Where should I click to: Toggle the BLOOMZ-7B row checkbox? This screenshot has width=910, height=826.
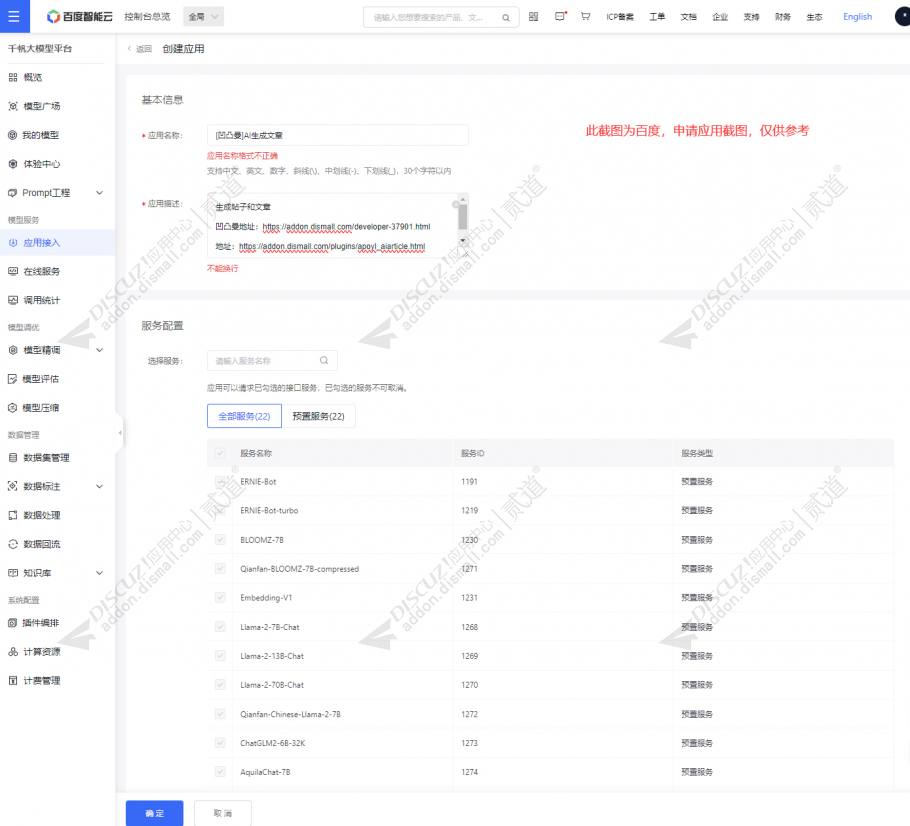click(x=220, y=540)
